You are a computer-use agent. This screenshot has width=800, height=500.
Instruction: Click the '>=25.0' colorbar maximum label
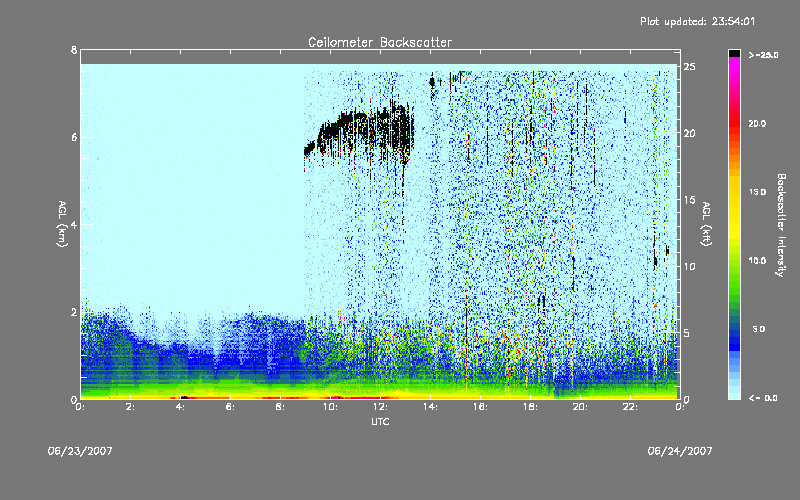(763, 55)
